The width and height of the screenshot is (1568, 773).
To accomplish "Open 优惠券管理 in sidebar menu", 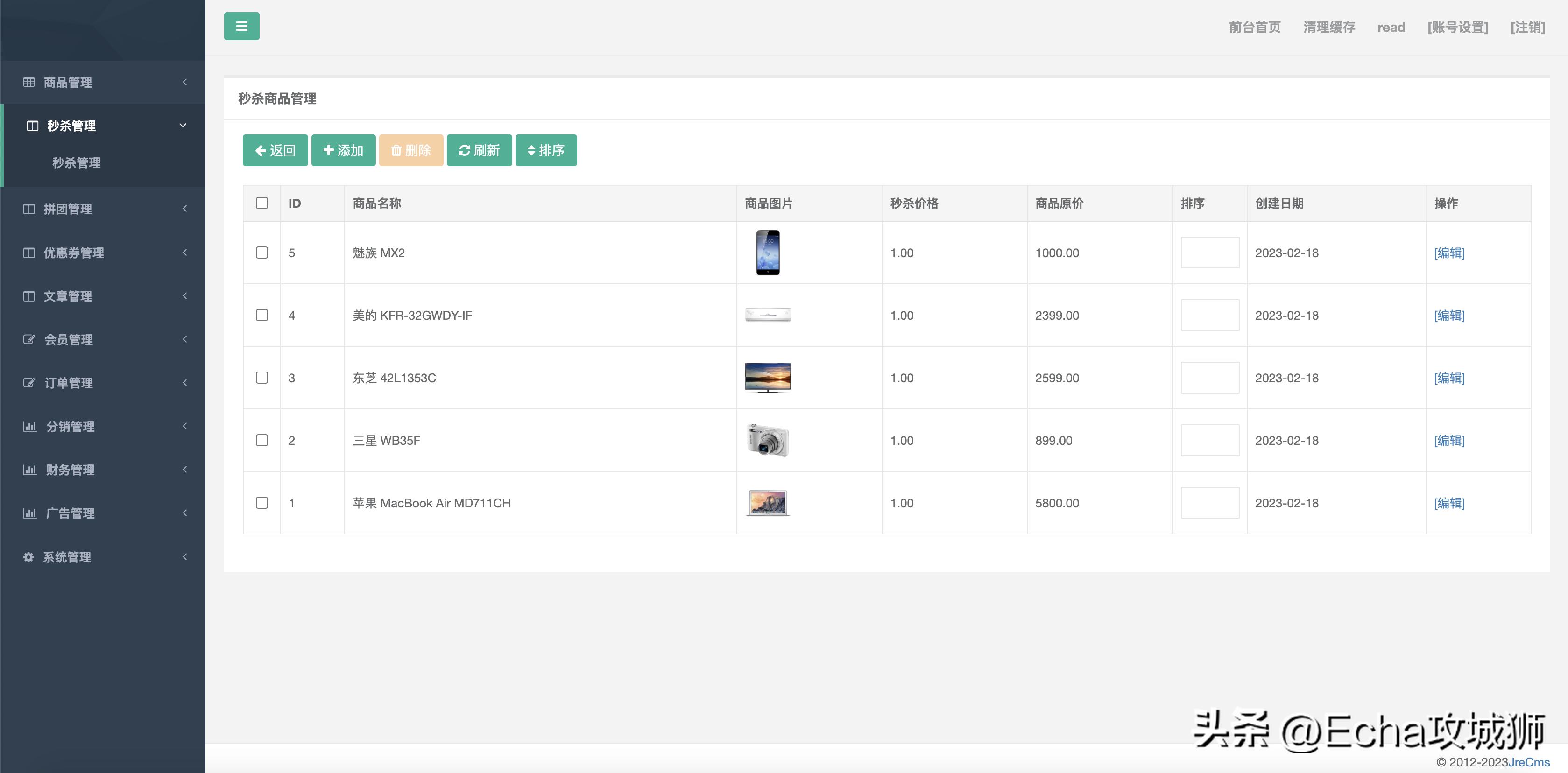I will 74,253.
